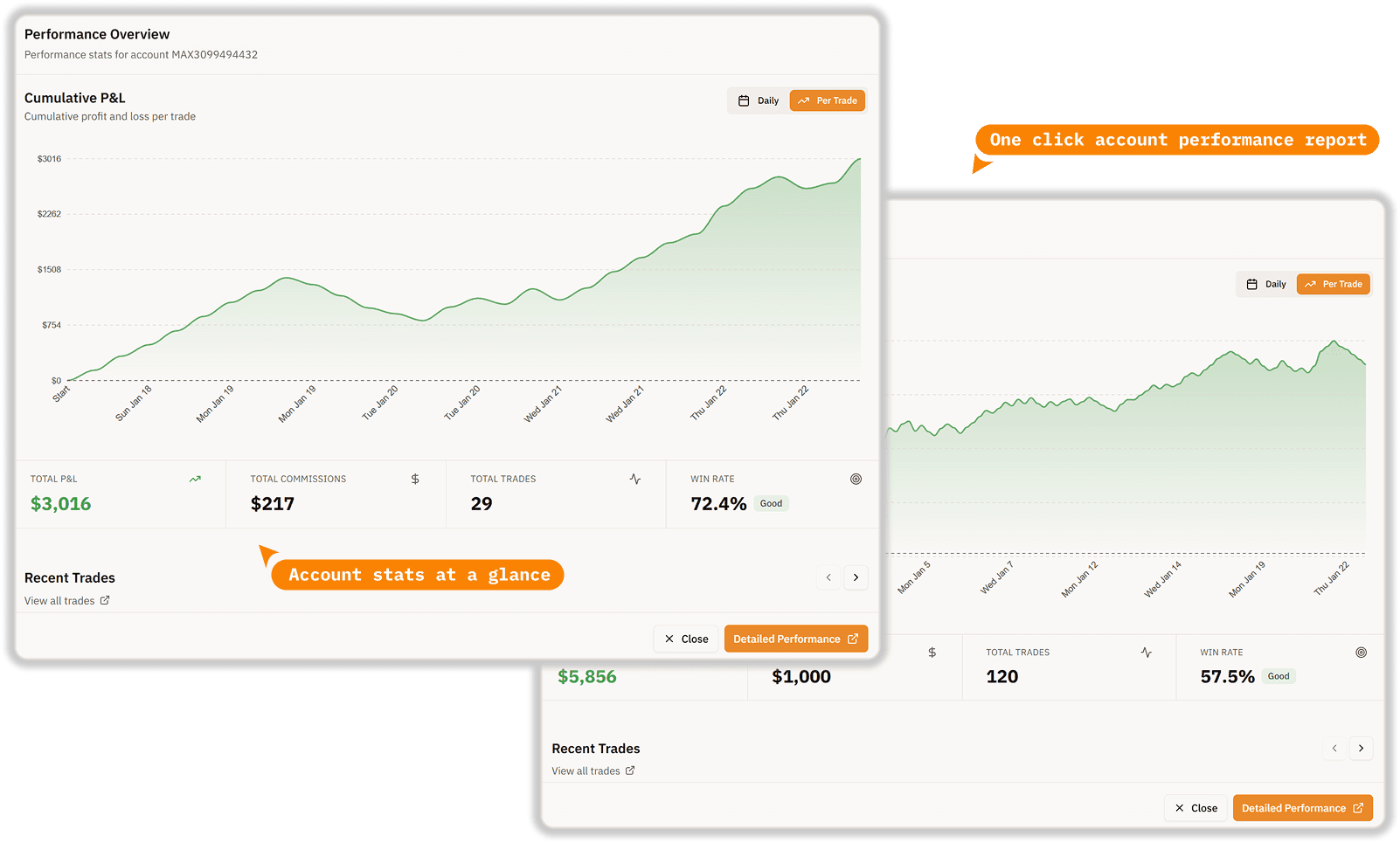Click the Mon Jan 12 label in back chart

click(x=1079, y=579)
